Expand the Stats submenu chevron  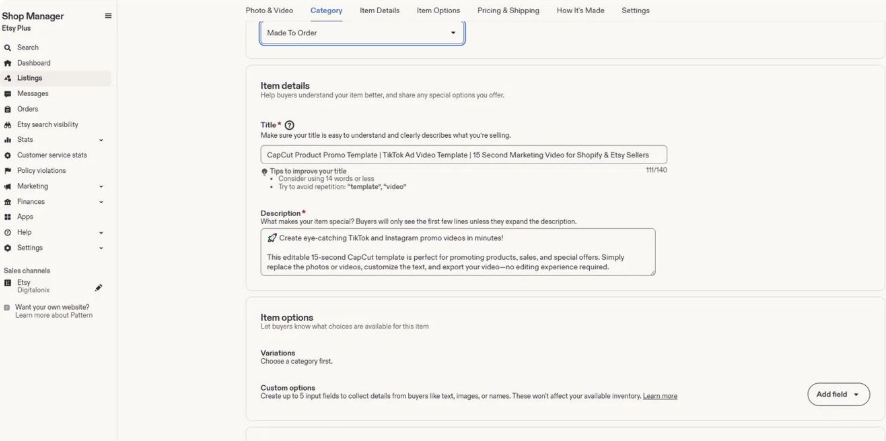tap(101, 140)
